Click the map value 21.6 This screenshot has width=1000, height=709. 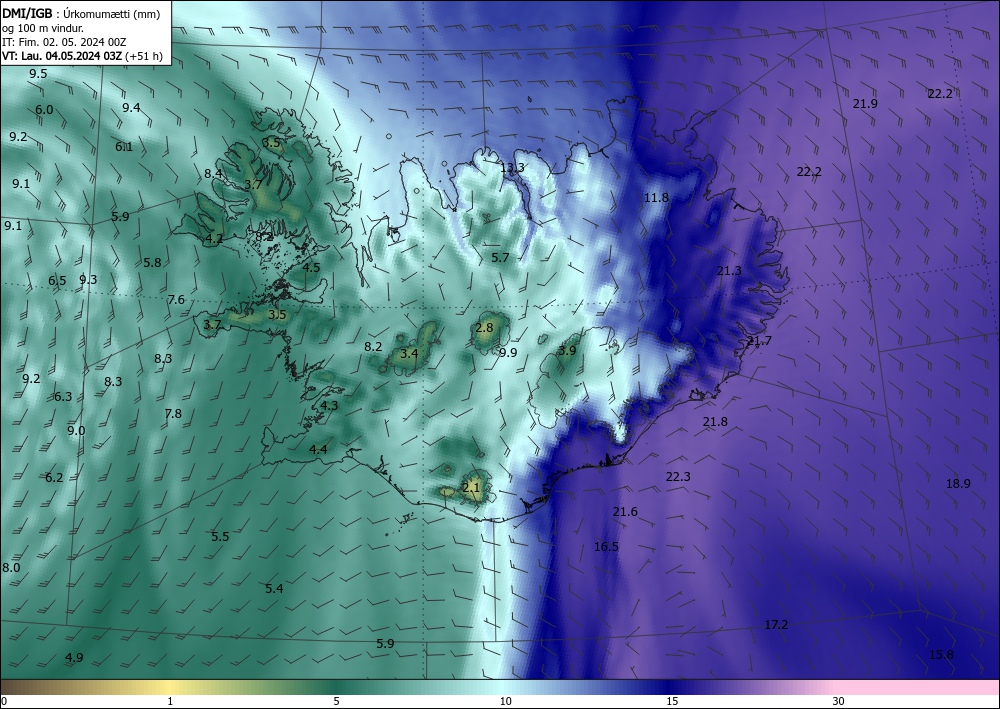tap(625, 512)
